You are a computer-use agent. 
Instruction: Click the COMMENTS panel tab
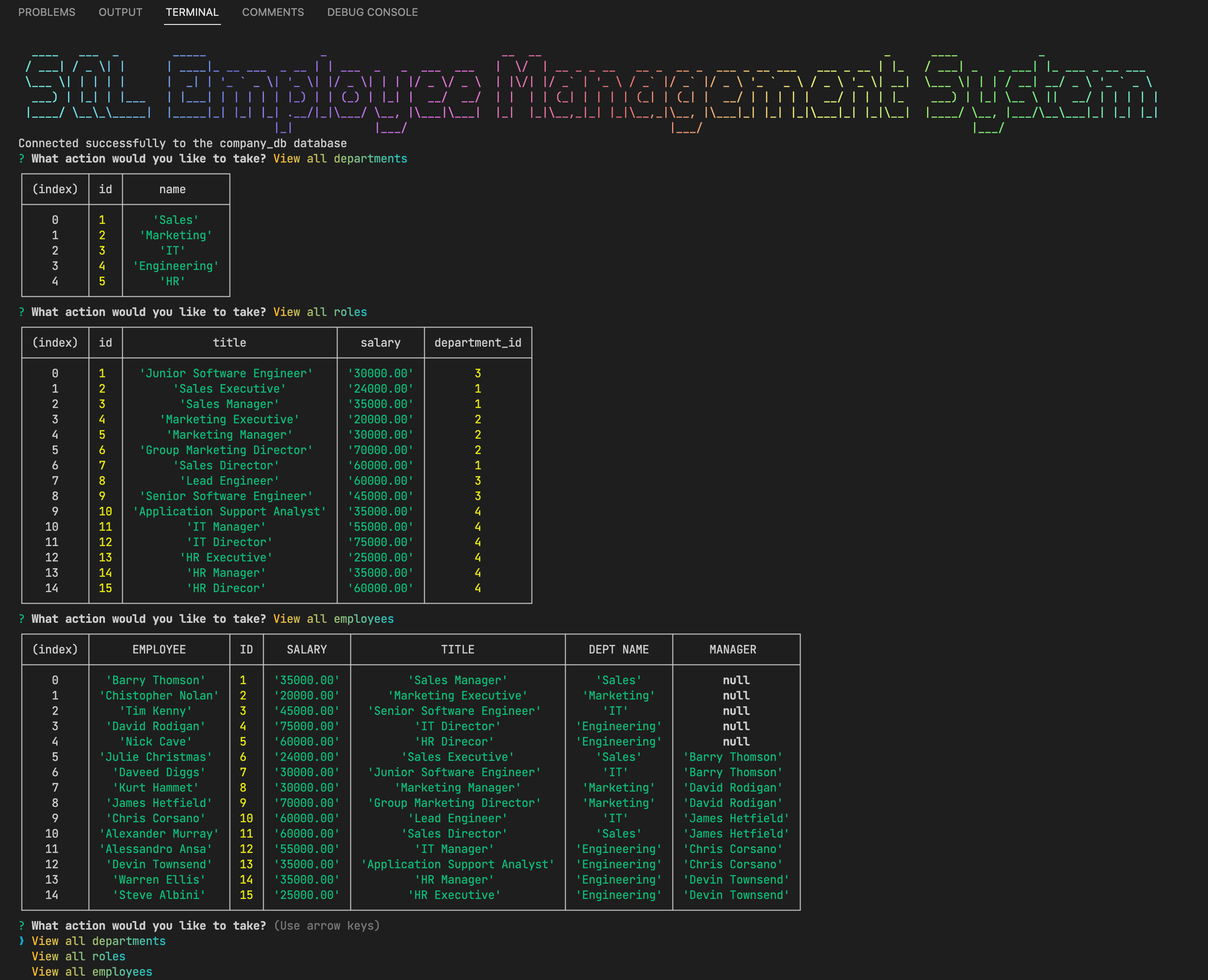point(271,12)
